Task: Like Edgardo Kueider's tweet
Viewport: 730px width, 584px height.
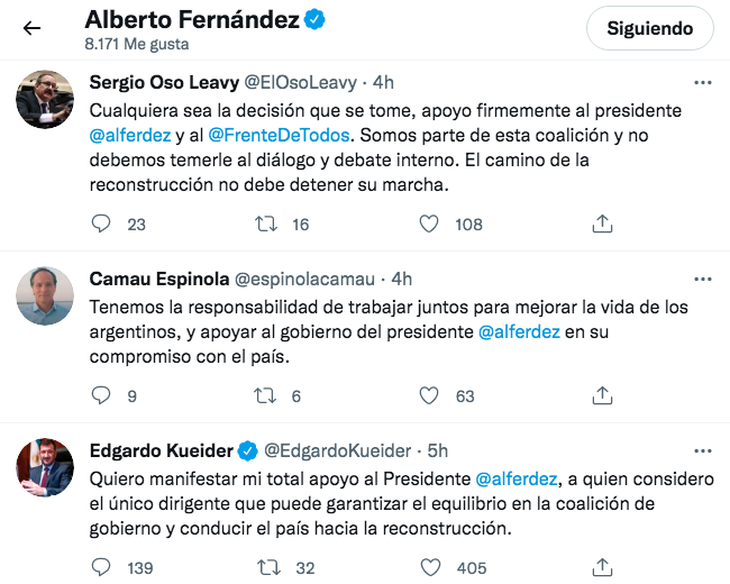Action: point(429,567)
